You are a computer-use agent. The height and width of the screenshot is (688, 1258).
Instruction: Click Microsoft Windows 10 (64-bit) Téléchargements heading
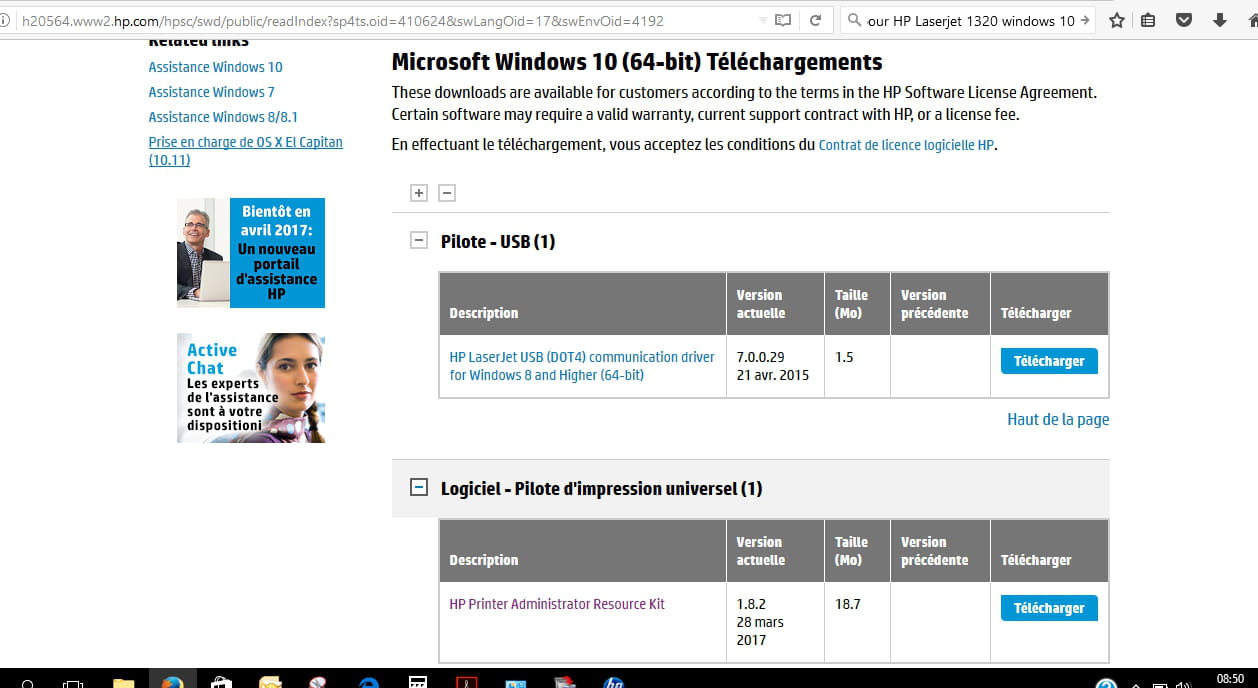coord(637,62)
